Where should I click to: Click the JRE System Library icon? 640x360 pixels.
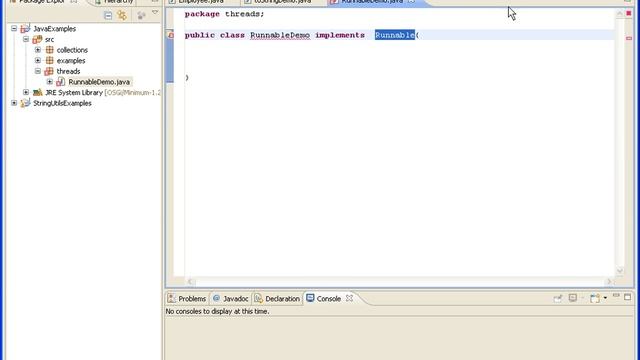point(38,92)
